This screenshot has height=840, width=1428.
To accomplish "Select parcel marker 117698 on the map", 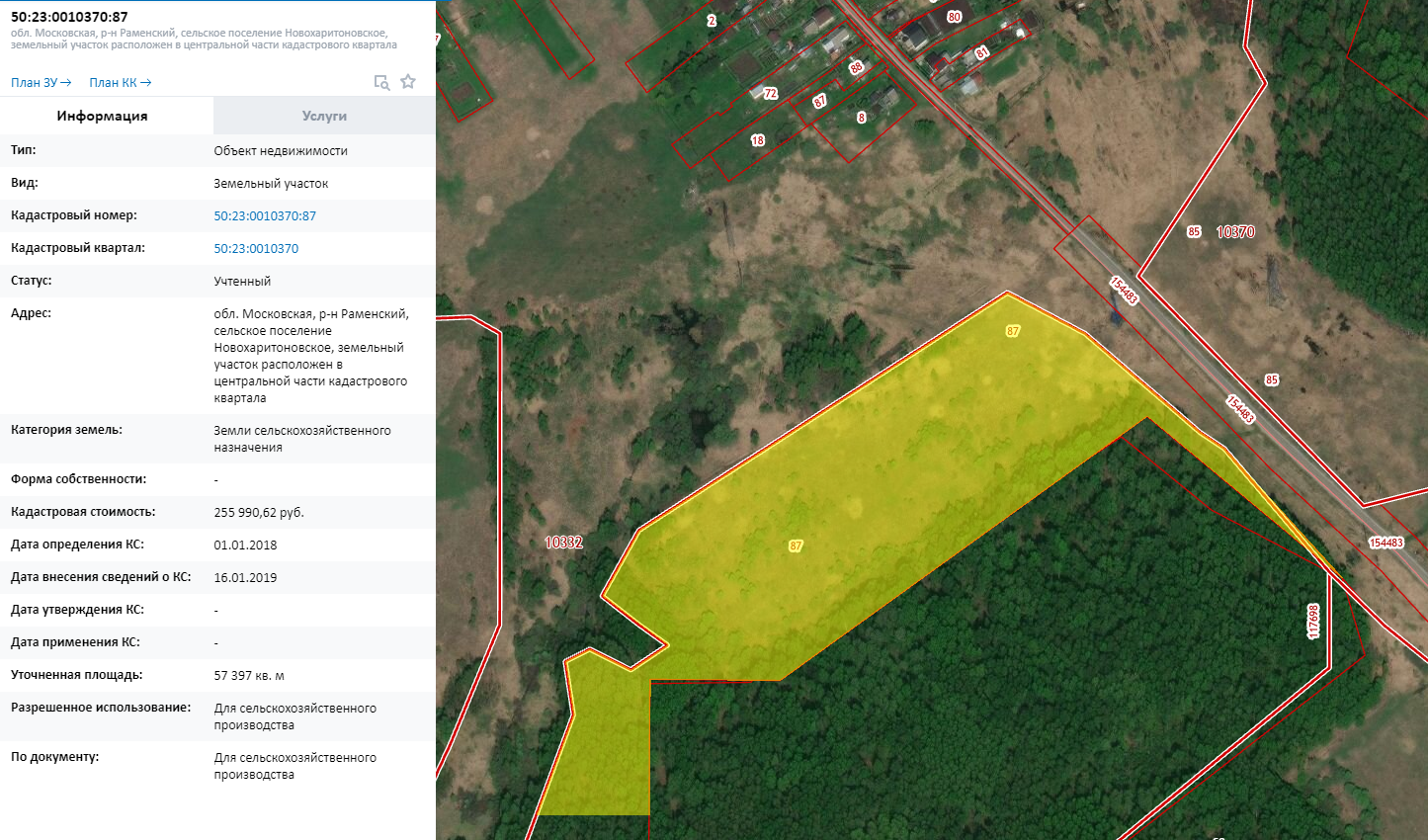I will [x=1313, y=622].
